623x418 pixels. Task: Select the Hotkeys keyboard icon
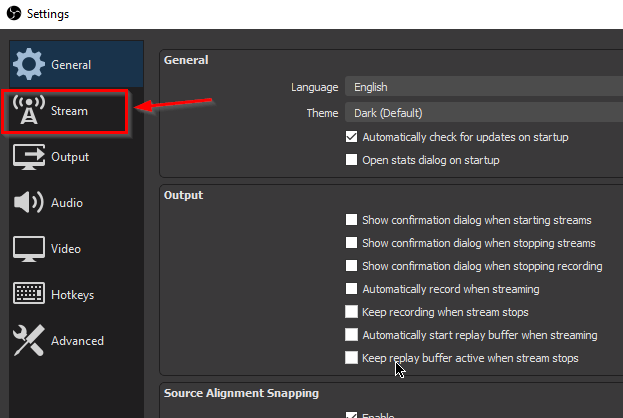(29, 293)
